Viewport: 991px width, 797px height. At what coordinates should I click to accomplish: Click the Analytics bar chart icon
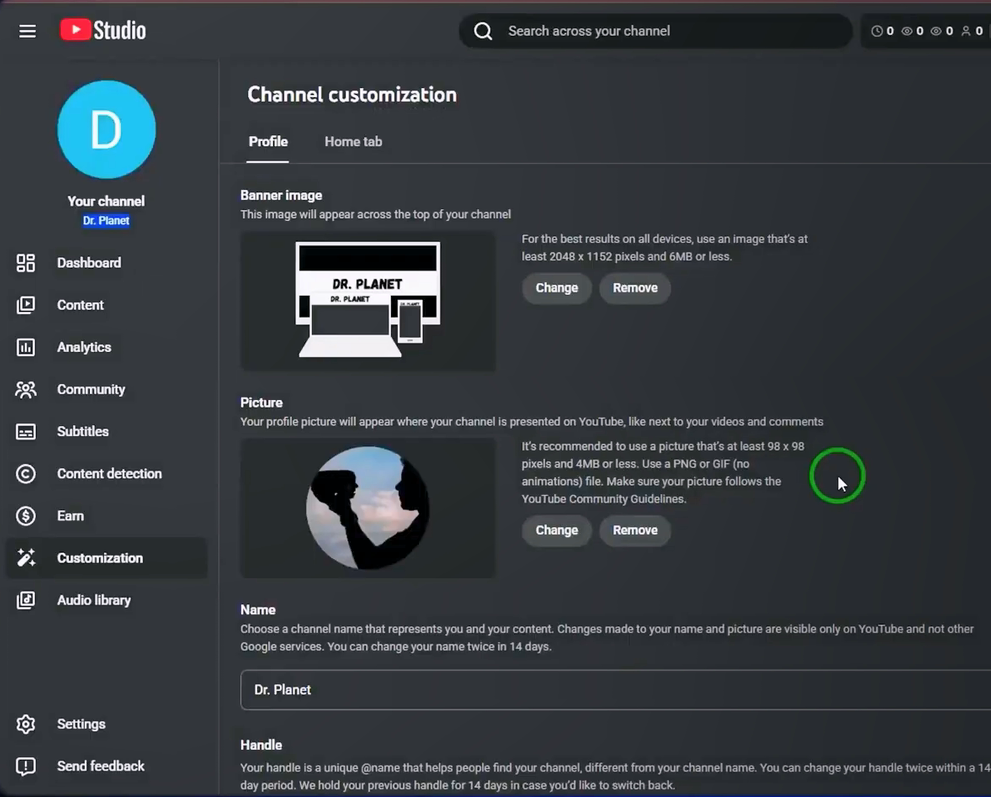tap(26, 347)
